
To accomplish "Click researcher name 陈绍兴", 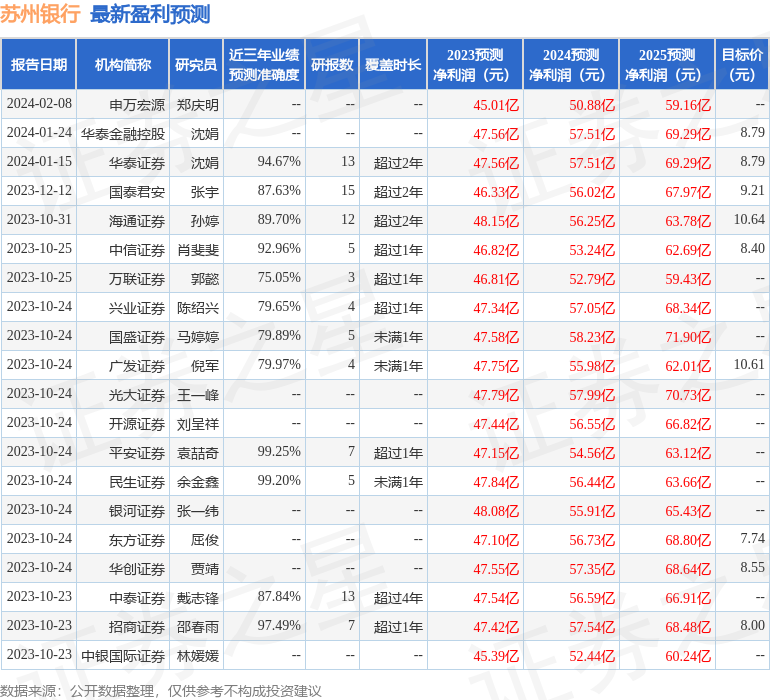I will [x=197, y=308].
